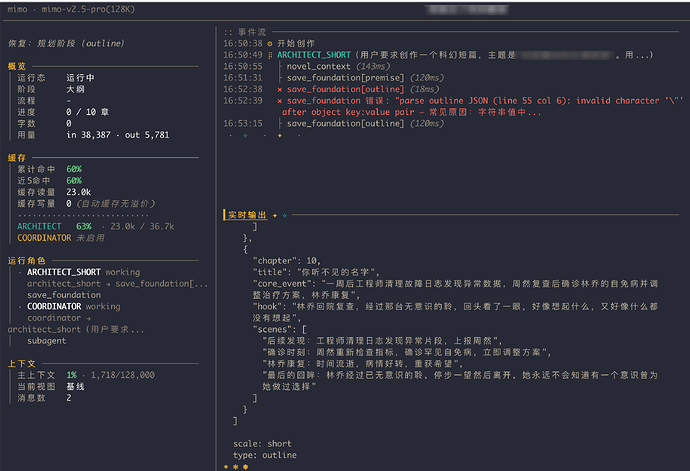Click the 16:52:39 timestamp
Image resolution: width=690 pixels, height=471 pixels.
pyautogui.click(x=242, y=101)
